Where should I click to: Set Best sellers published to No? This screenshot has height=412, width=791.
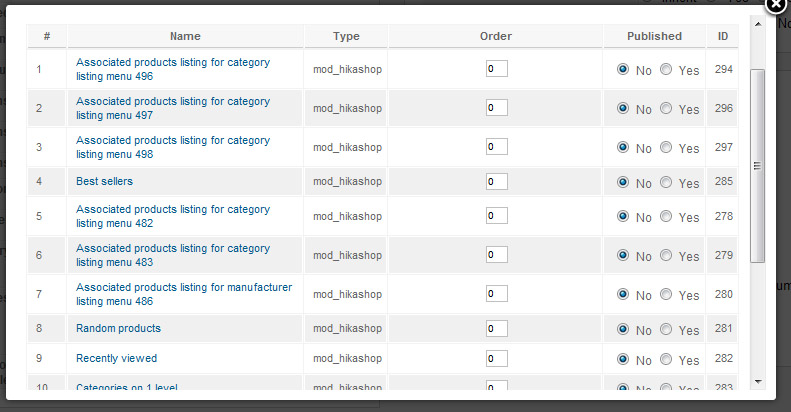[x=623, y=182]
